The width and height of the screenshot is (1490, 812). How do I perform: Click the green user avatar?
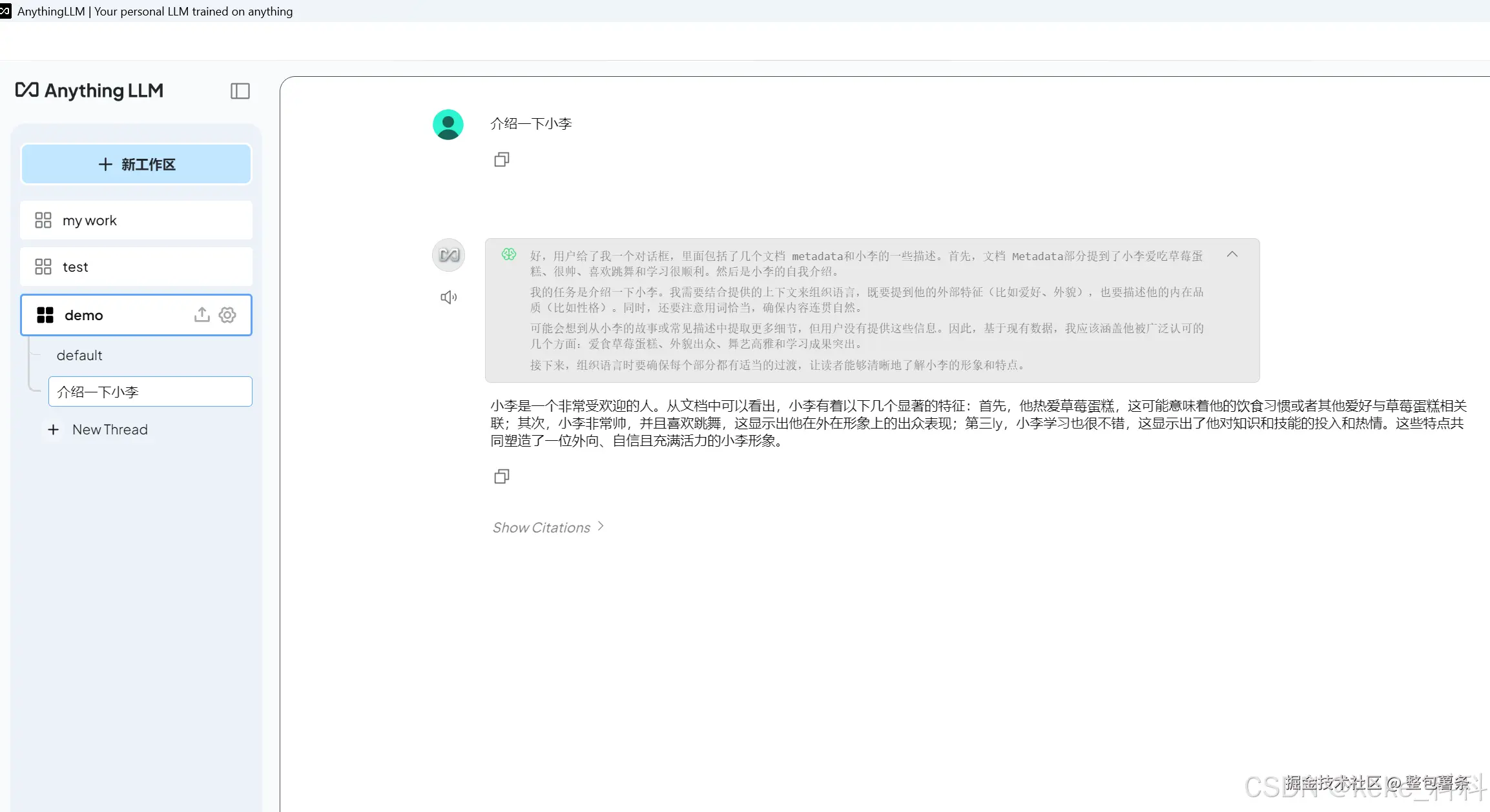[x=448, y=123]
